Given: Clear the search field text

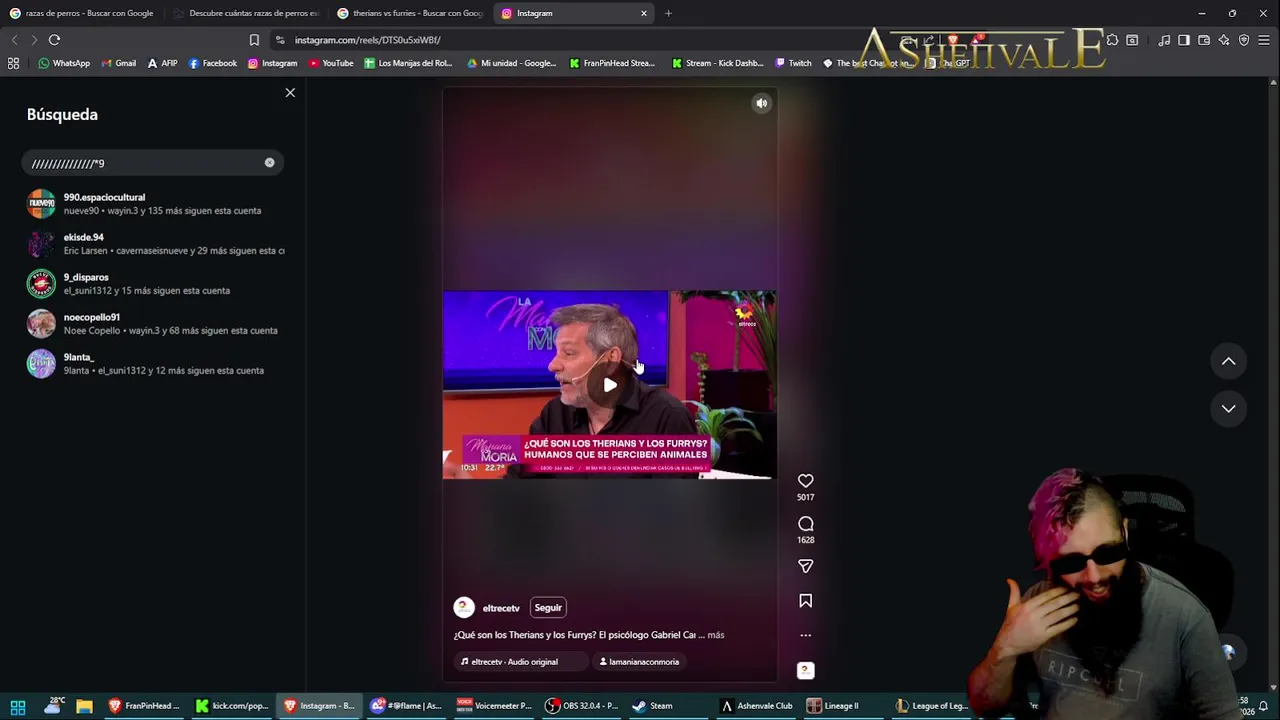Looking at the screenshot, I should pos(269,163).
